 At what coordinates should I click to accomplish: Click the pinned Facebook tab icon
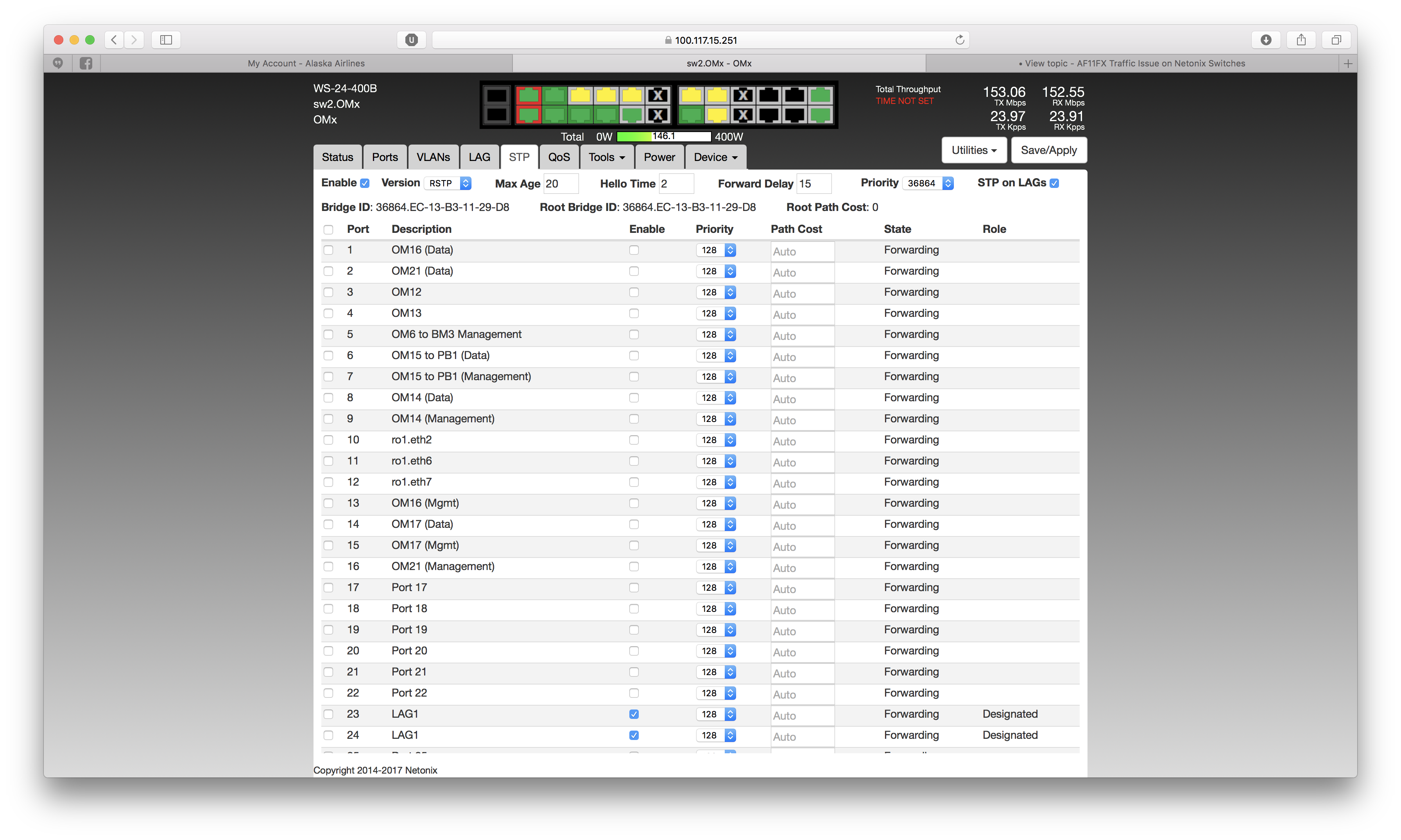point(86,63)
